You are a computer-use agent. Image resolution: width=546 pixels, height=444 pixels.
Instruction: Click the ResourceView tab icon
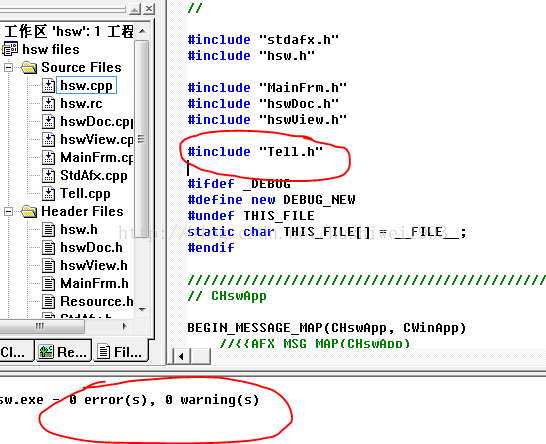pos(46,352)
